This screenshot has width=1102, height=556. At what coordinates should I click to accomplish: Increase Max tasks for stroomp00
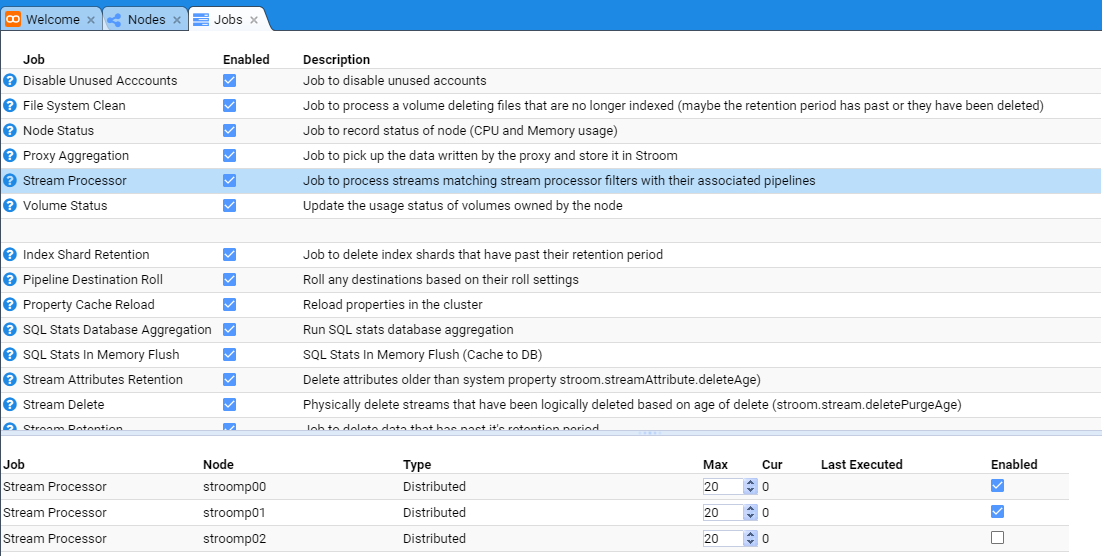(750, 483)
